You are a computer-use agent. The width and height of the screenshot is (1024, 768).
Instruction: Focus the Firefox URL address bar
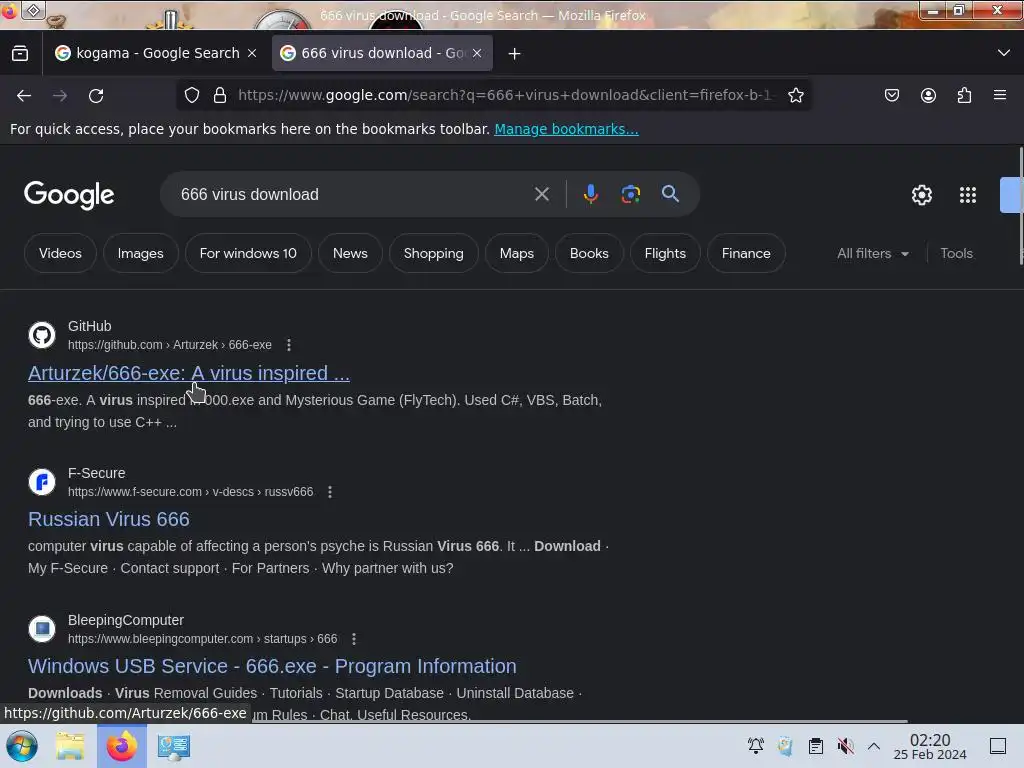click(x=506, y=95)
